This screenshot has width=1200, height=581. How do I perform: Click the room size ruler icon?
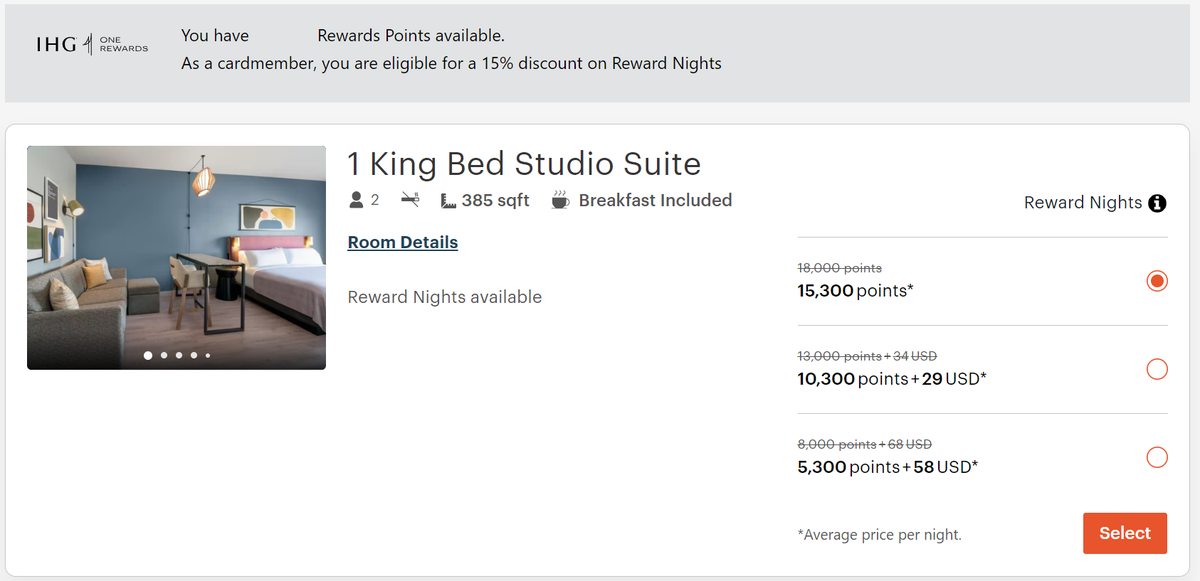coord(448,201)
